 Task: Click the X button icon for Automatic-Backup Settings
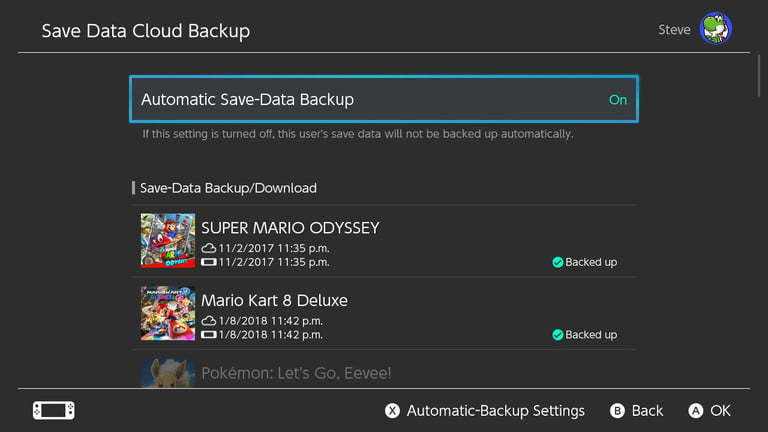click(392, 410)
